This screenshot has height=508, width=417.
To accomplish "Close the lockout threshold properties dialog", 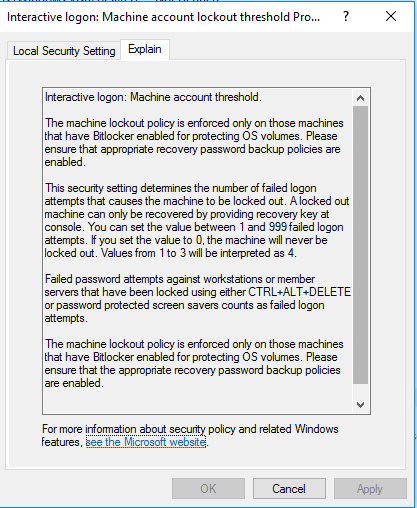I will [x=391, y=16].
